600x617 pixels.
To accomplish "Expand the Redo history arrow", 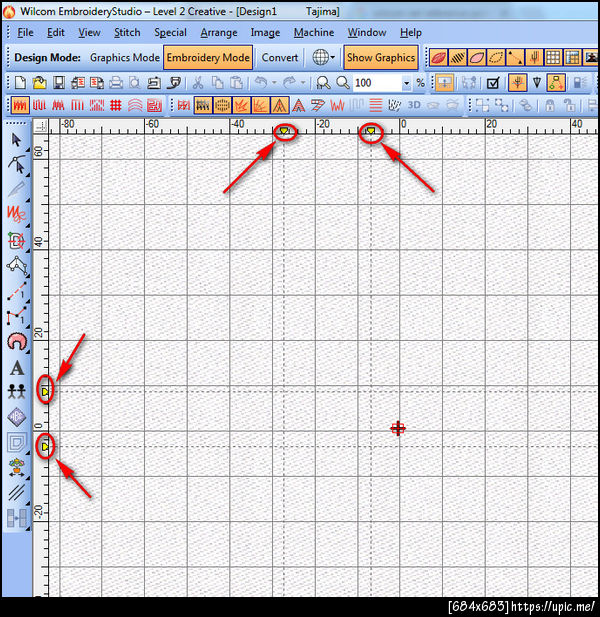I will (303, 83).
